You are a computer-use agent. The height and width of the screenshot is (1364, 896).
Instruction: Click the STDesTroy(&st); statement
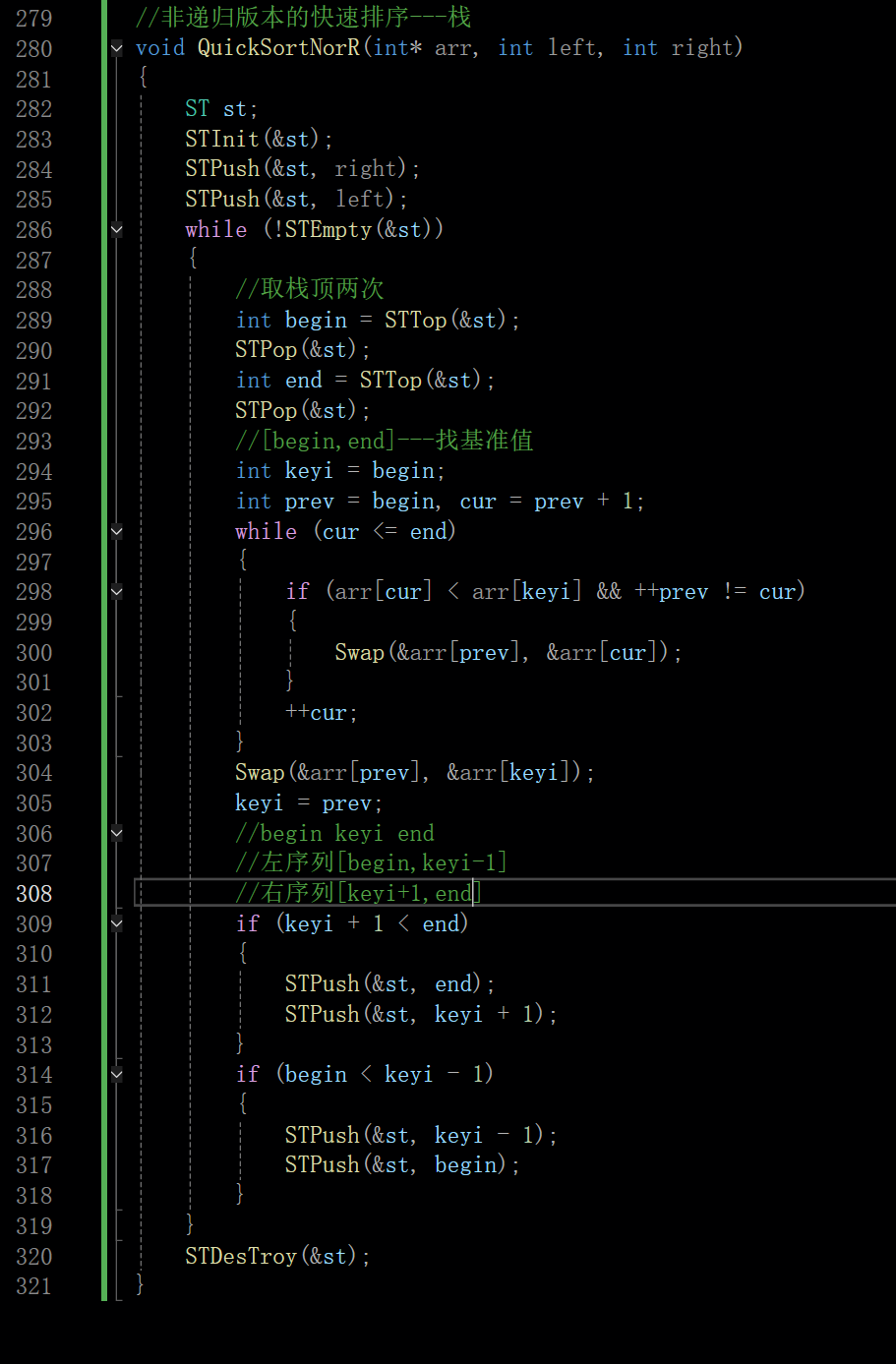278,1257
